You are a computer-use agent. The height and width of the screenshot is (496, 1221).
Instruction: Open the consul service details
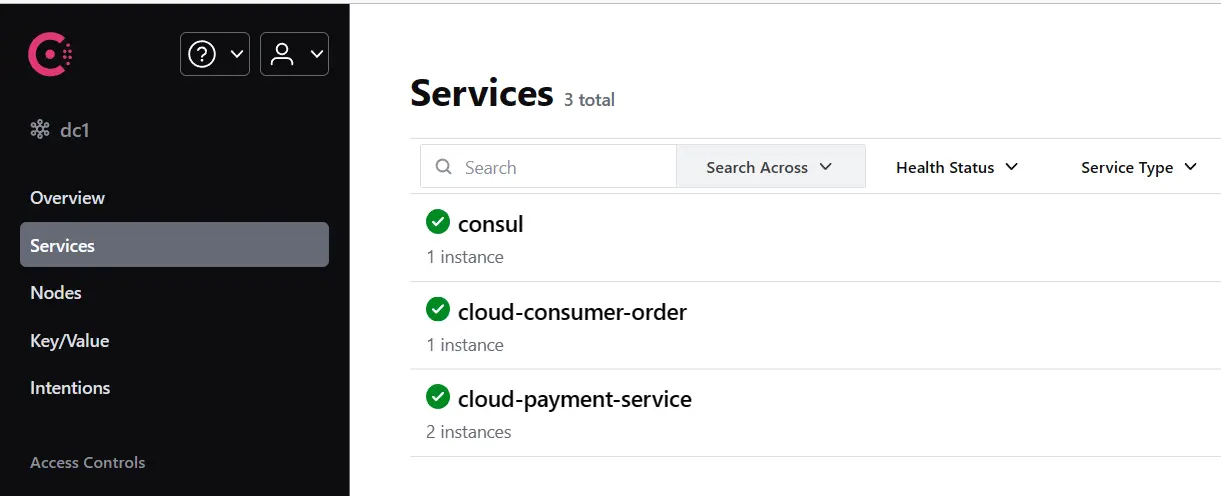[490, 224]
